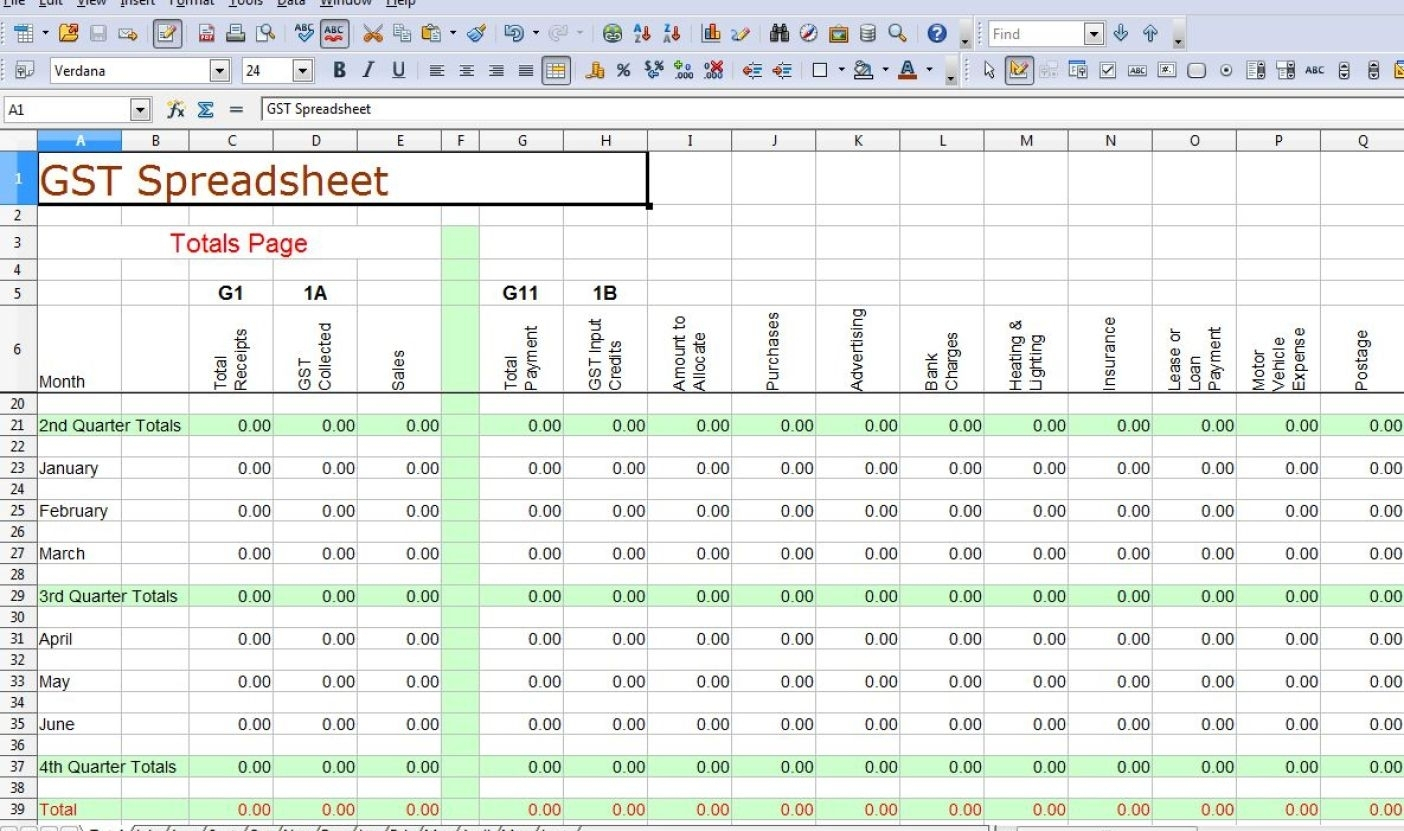1404x831 pixels.
Task: Open Page Preview
Action: (265, 34)
